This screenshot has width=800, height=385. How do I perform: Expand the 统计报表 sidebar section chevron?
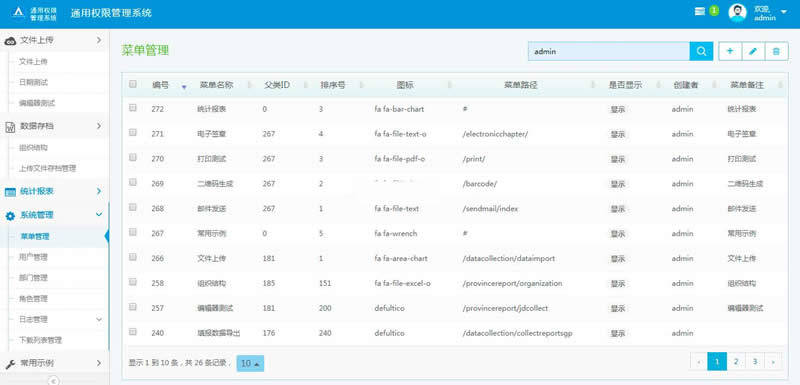click(x=99, y=191)
